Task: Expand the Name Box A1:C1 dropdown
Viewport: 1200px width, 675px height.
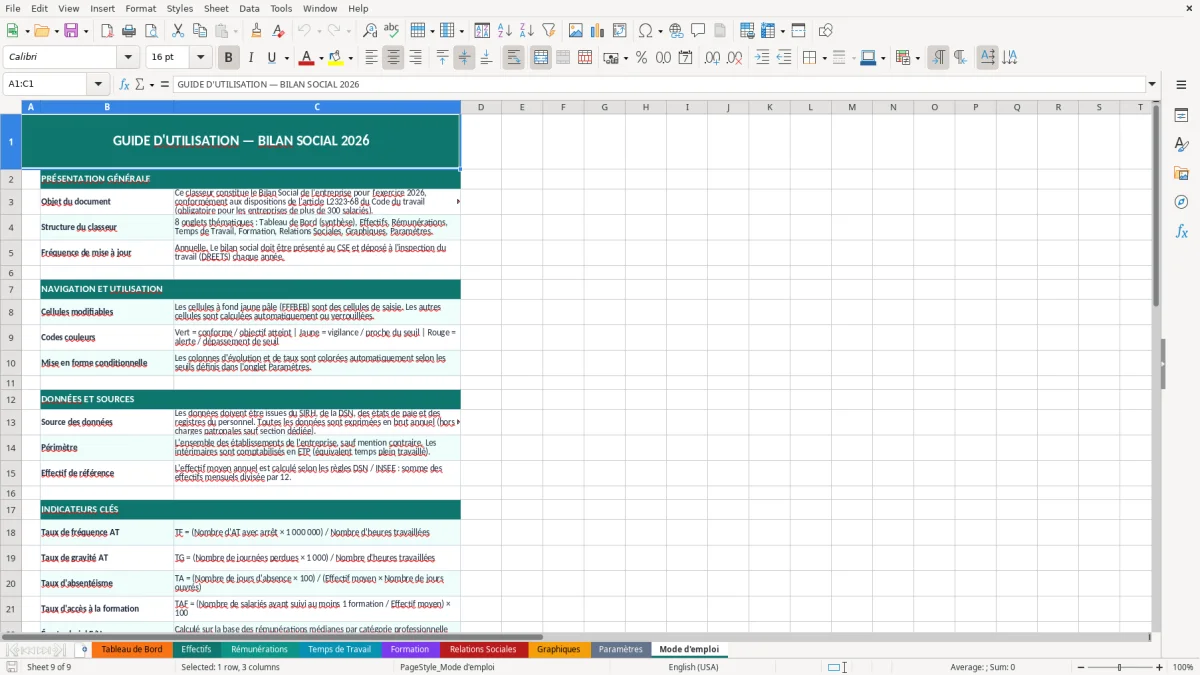Action: tap(98, 84)
